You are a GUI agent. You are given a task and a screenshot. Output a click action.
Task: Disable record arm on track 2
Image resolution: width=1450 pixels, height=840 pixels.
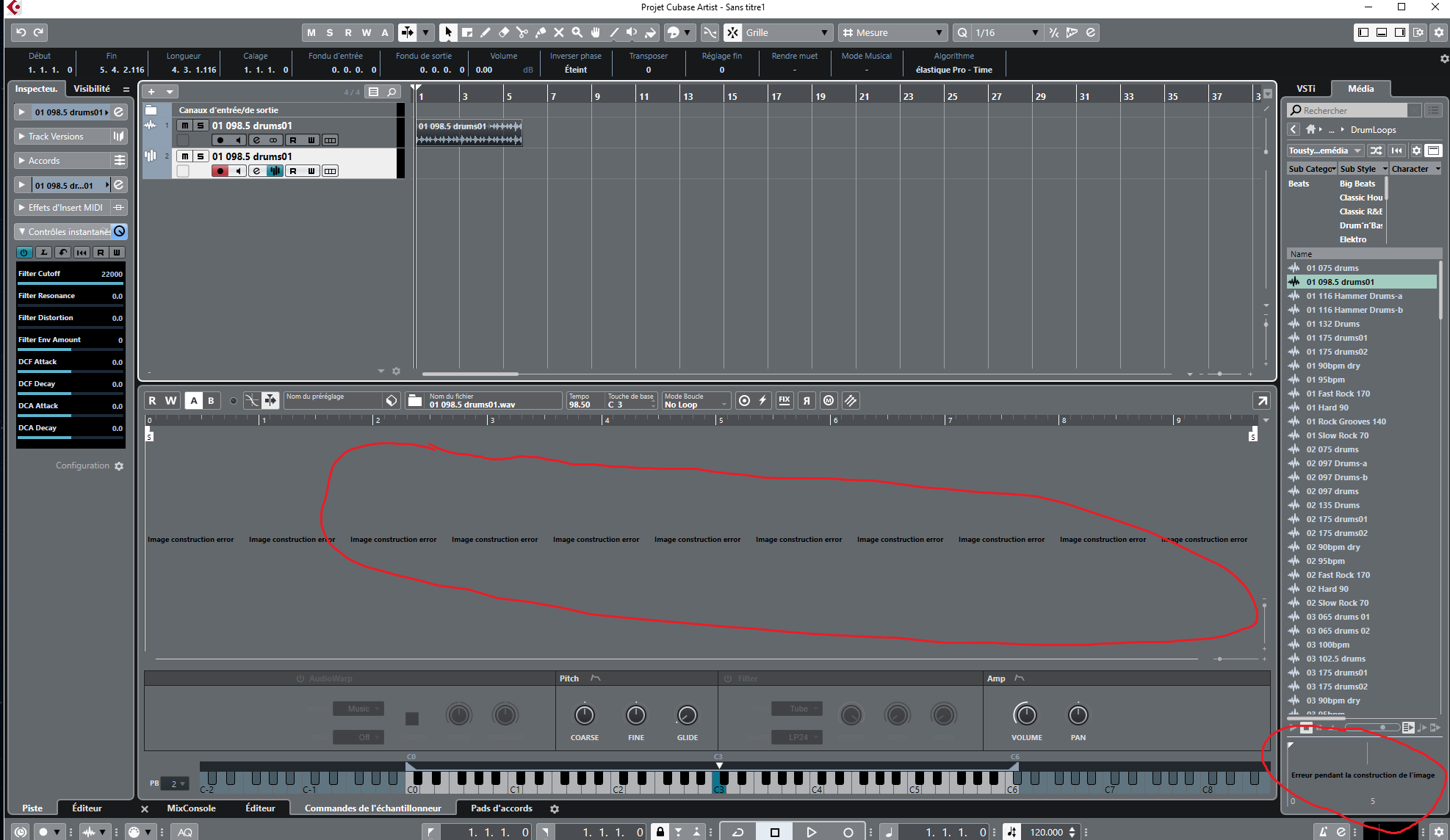click(220, 171)
